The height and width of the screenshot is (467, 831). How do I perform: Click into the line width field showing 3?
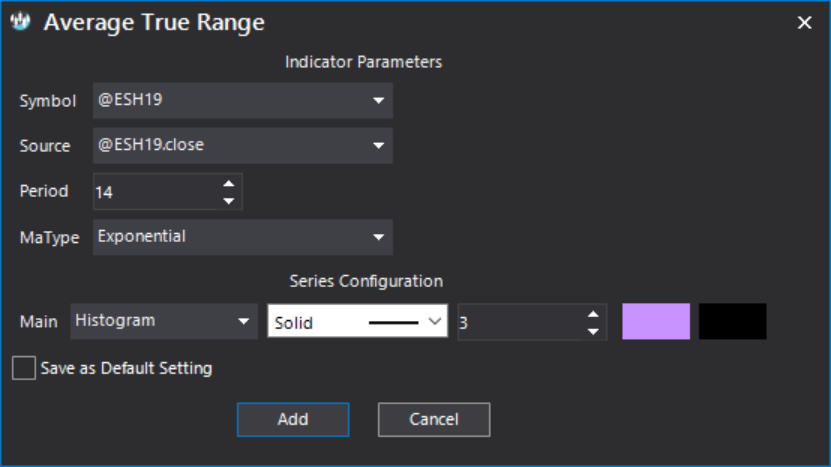(x=521, y=322)
